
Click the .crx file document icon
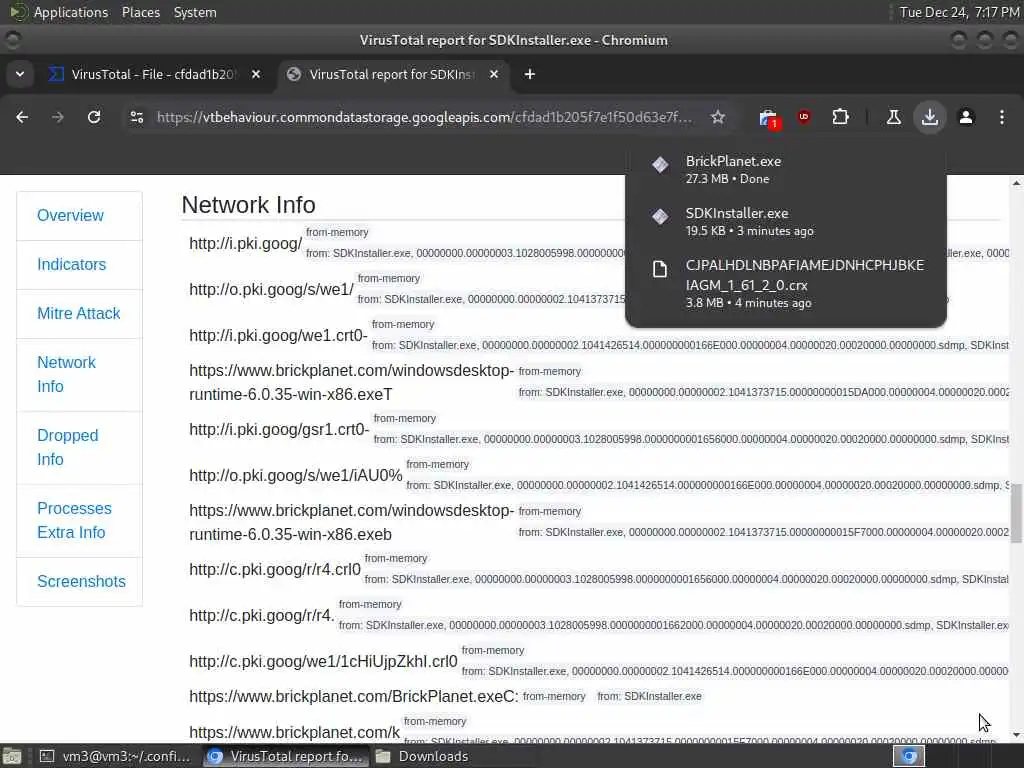[660, 269]
